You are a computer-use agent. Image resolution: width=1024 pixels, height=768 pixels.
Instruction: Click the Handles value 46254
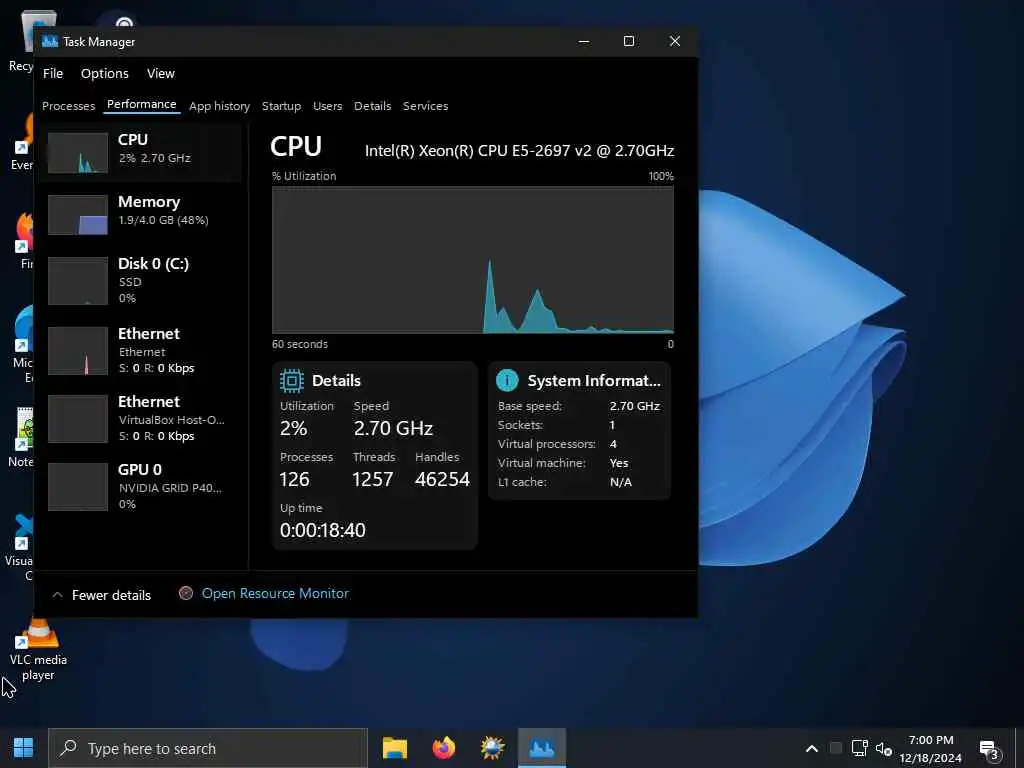tap(442, 479)
